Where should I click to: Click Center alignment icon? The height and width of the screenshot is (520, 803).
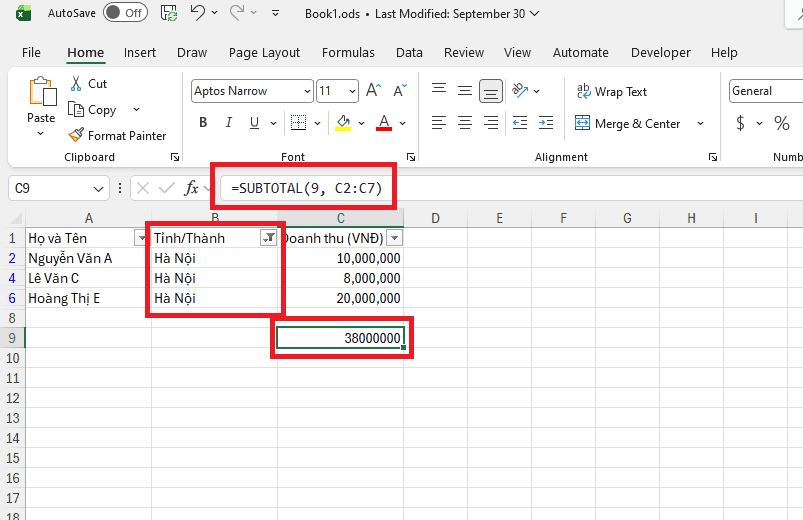(465, 122)
